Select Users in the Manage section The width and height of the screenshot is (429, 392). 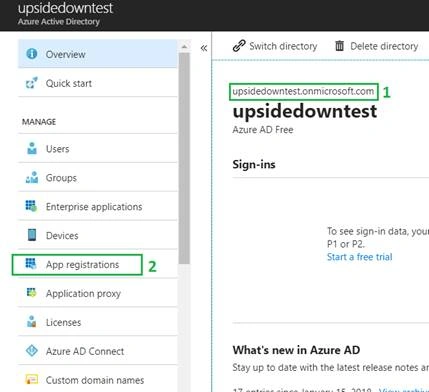coord(97,148)
